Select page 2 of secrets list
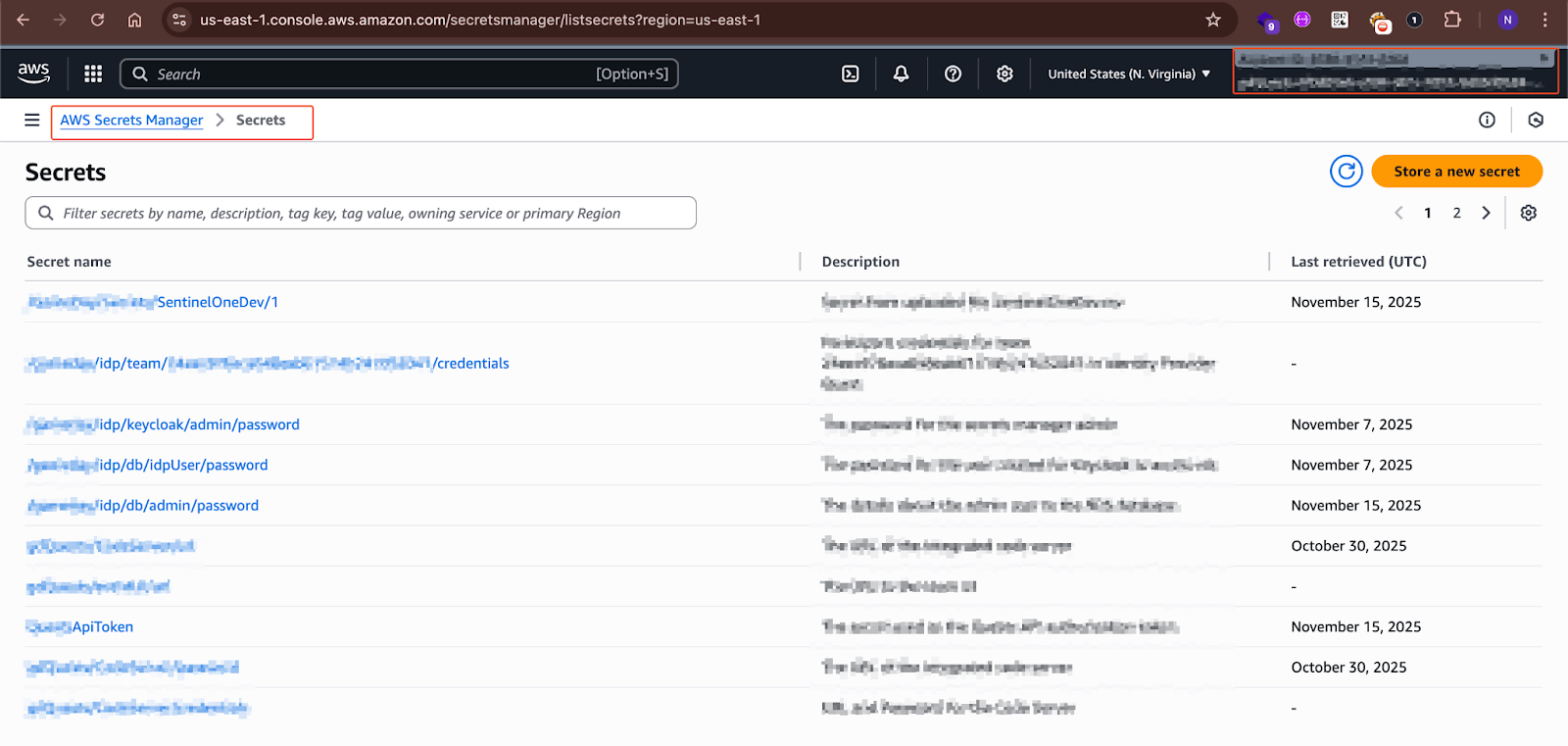The height and width of the screenshot is (746, 1568). click(x=1456, y=213)
